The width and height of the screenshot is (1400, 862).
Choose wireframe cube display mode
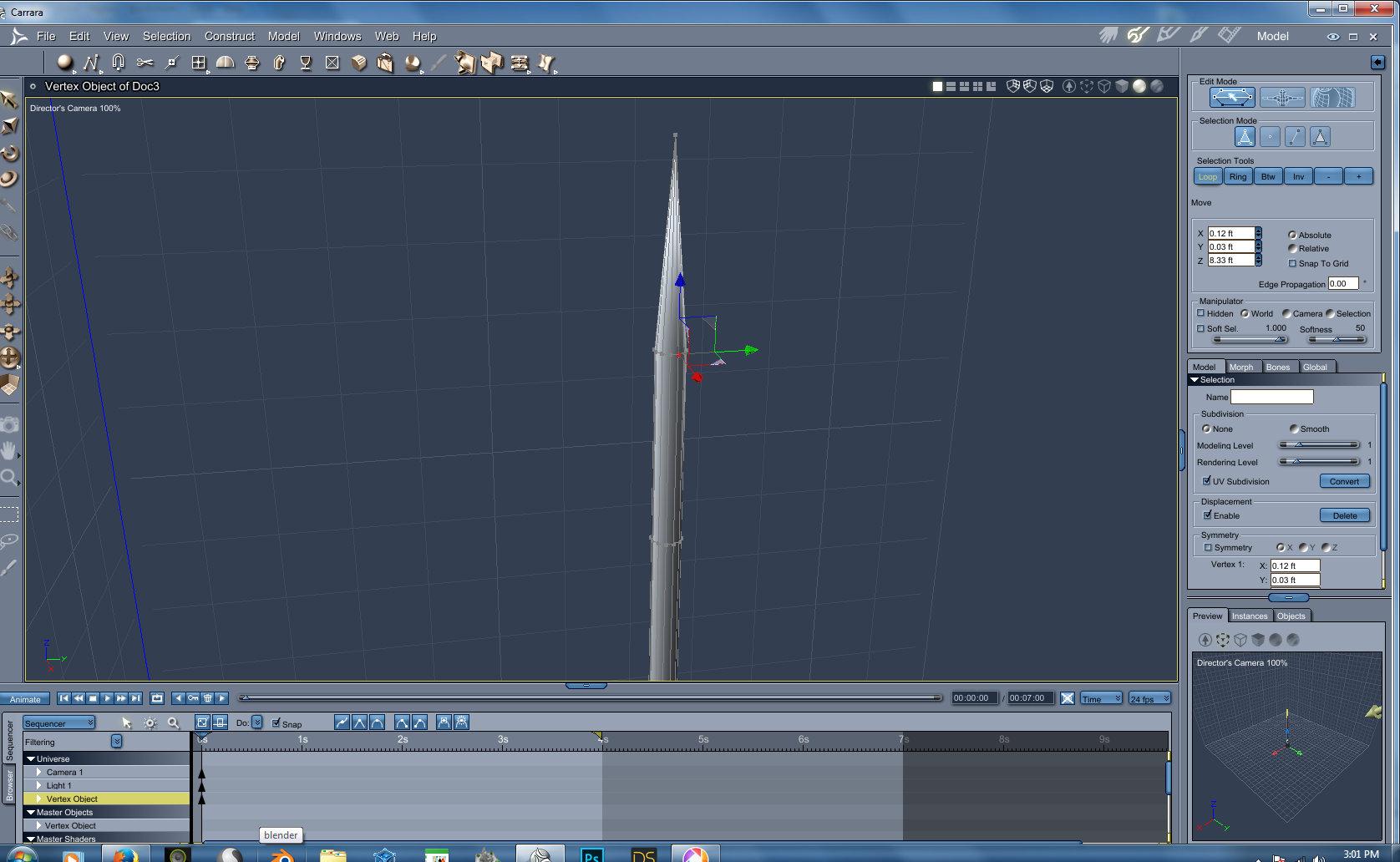1104,86
